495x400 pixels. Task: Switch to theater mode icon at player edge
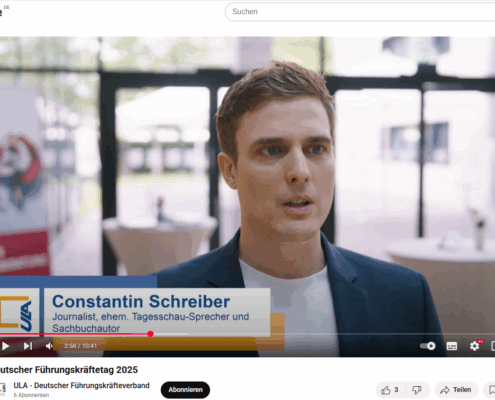coord(493,346)
